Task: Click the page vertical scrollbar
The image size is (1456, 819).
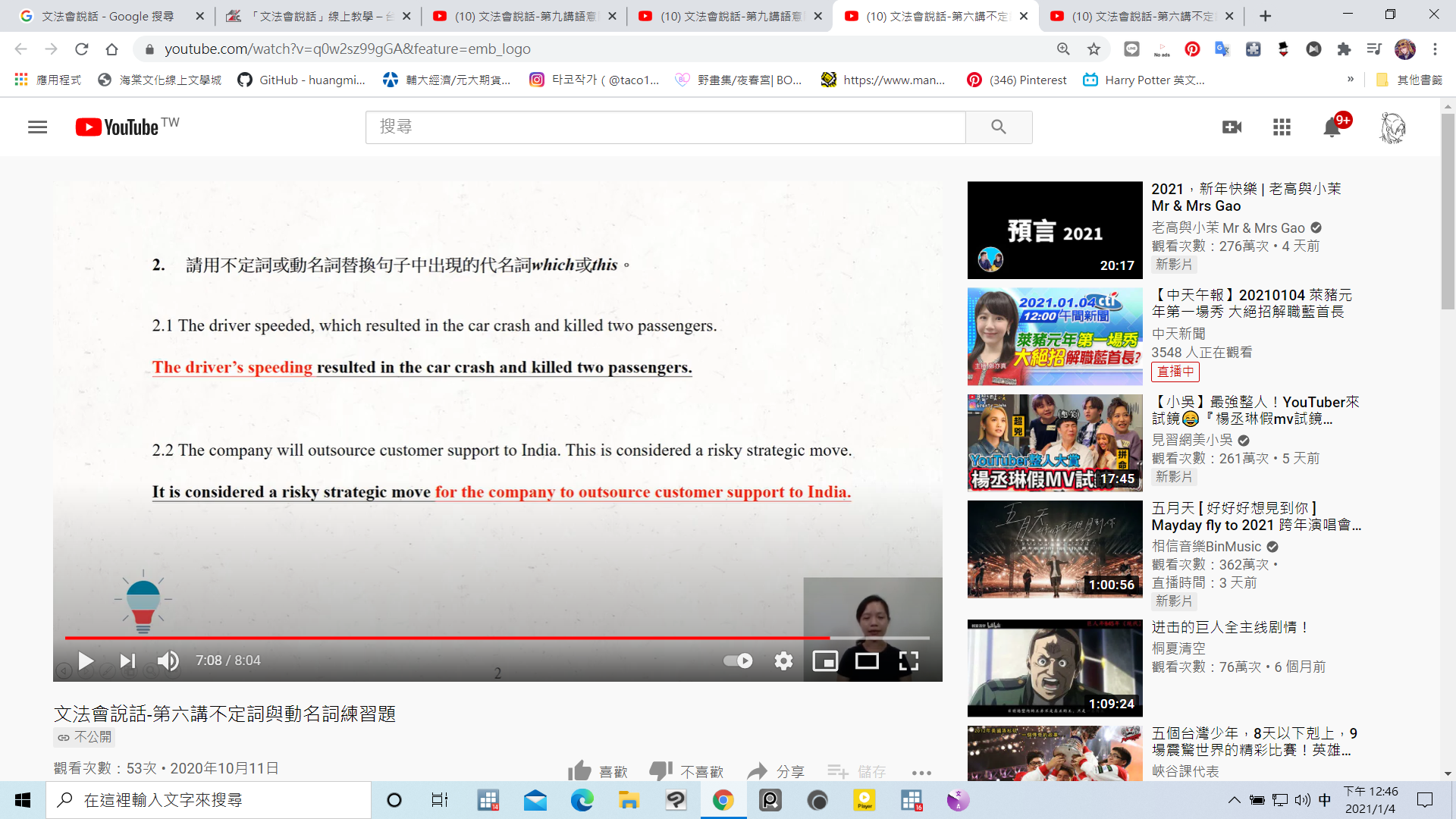Action: pos(1448,212)
